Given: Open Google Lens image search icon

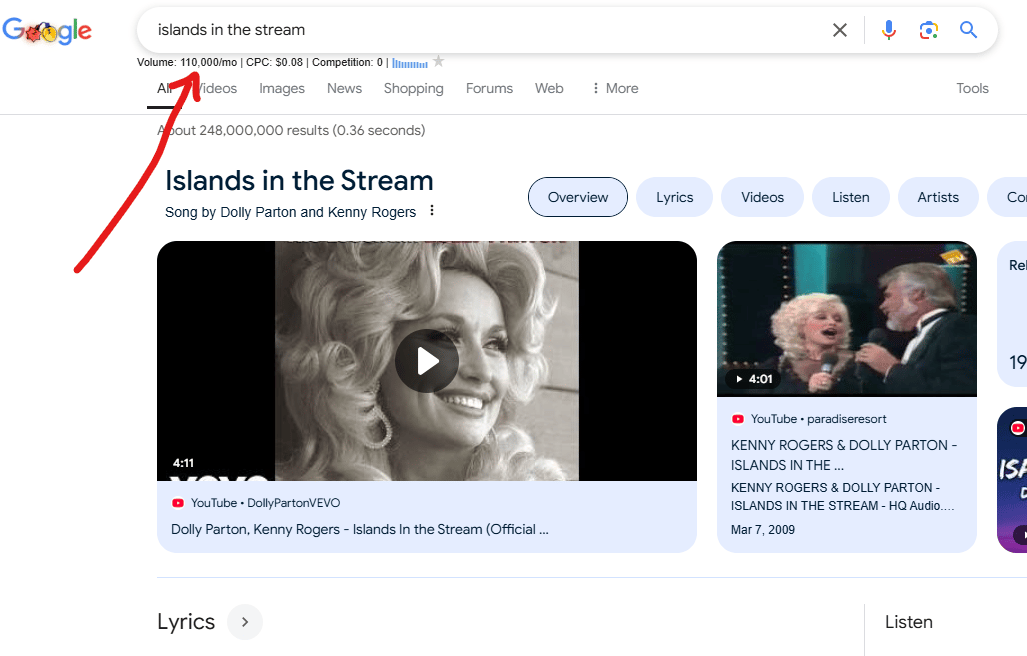Looking at the screenshot, I should 929,30.
